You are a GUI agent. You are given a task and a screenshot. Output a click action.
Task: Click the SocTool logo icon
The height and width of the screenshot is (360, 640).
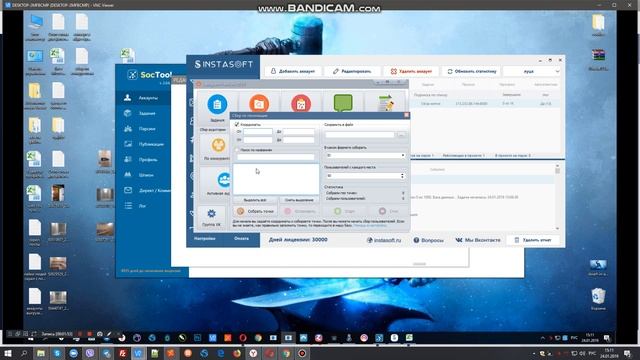[132, 75]
